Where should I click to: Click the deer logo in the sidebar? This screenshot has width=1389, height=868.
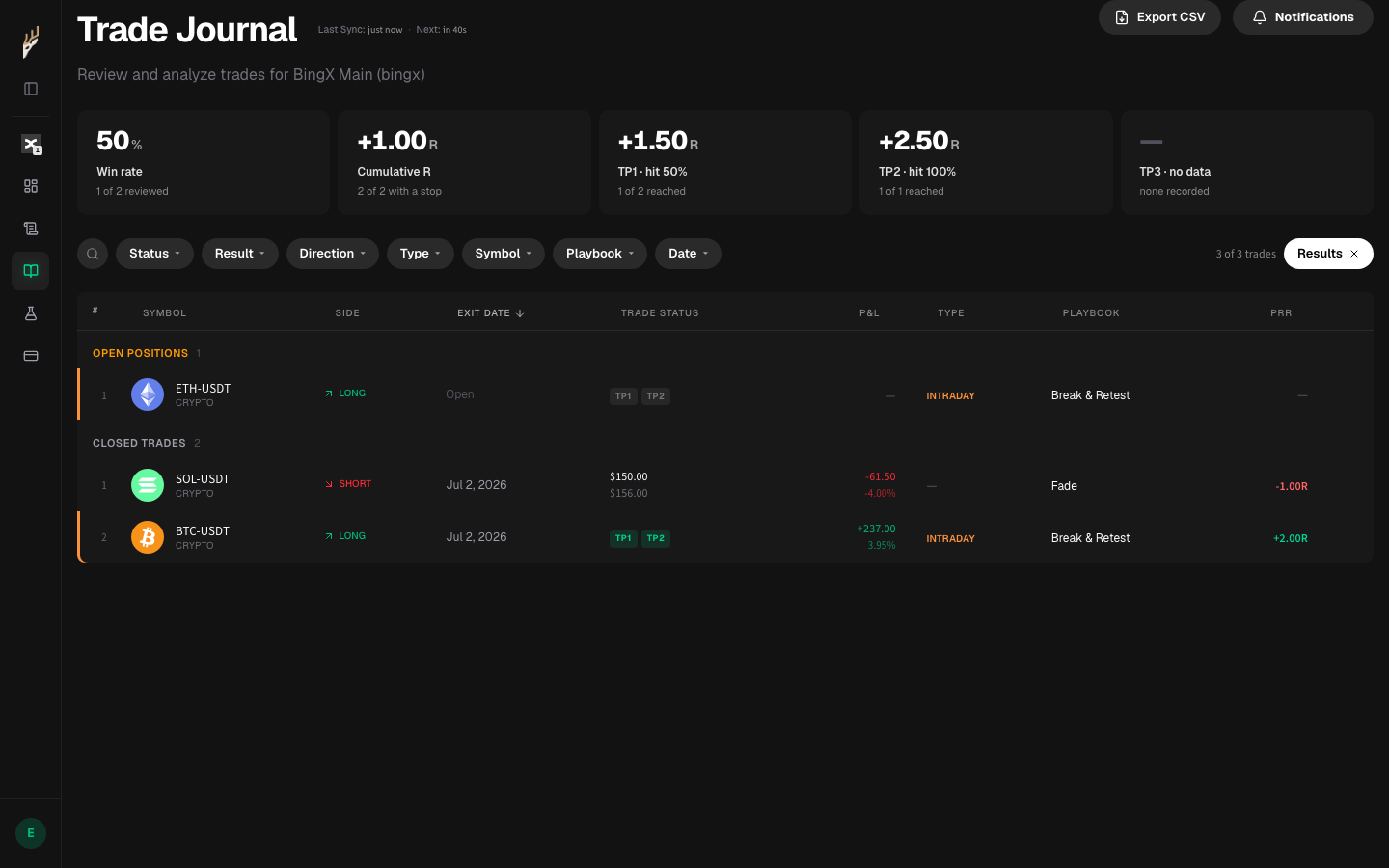tap(31, 41)
